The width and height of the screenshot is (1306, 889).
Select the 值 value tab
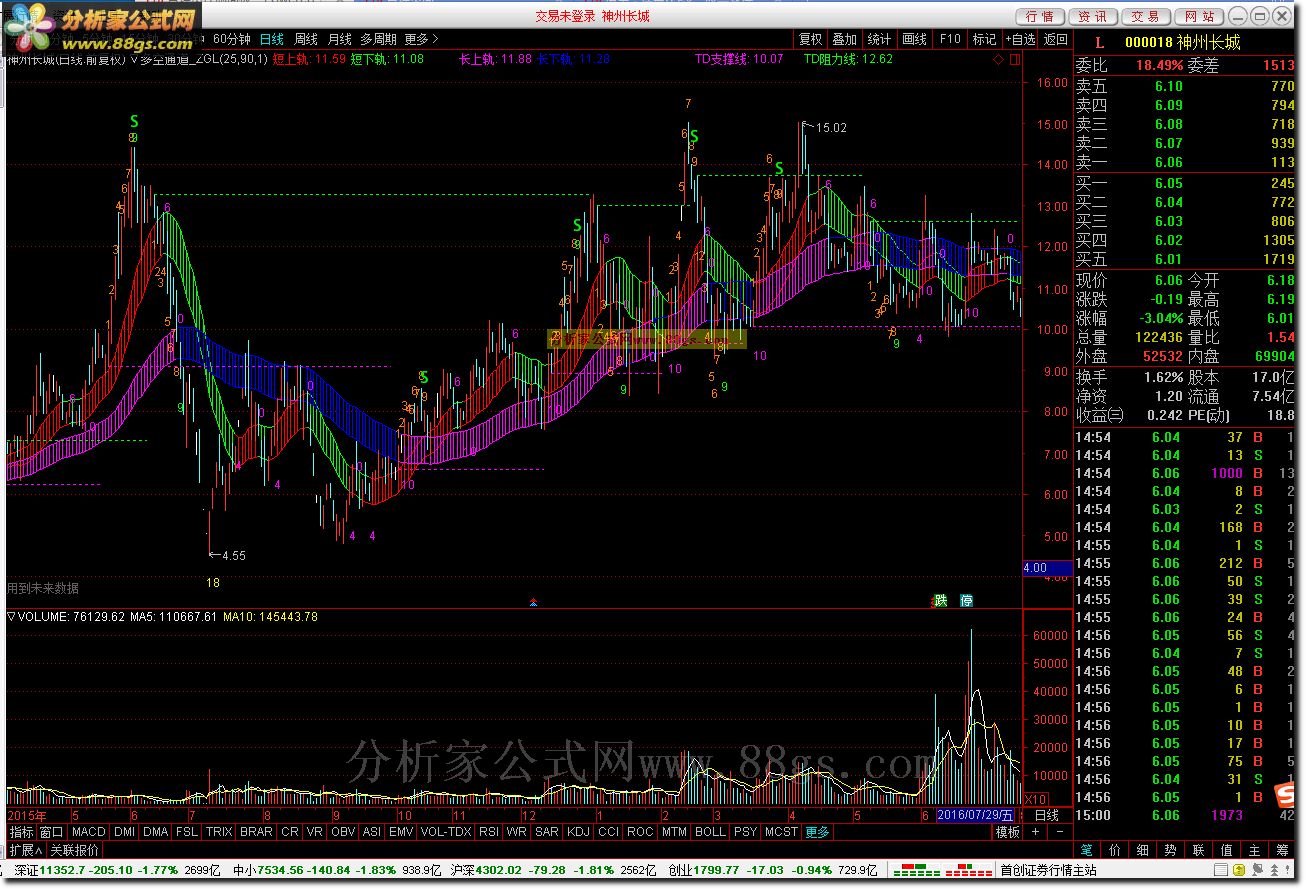pos(1227,850)
